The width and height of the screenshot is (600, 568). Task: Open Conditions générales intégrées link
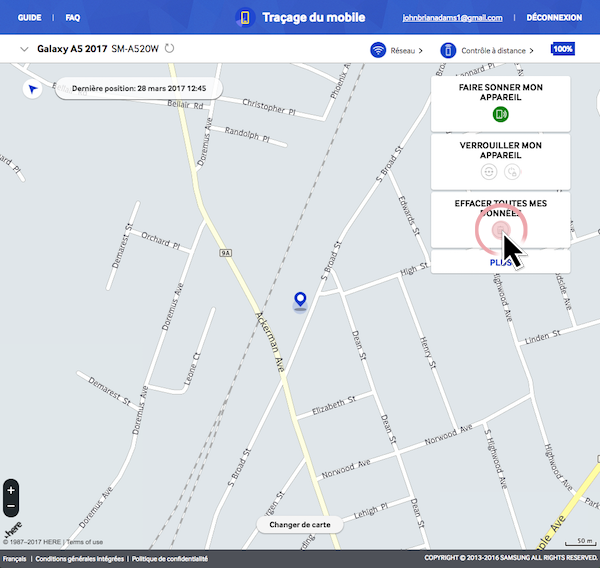(x=80, y=559)
